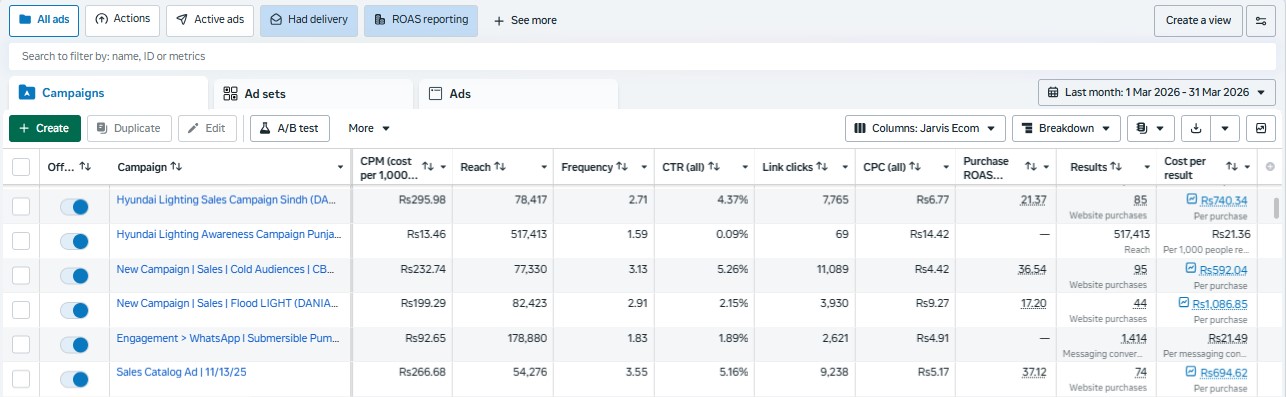Click See more views
The image size is (1286, 397).
click(x=526, y=20)
